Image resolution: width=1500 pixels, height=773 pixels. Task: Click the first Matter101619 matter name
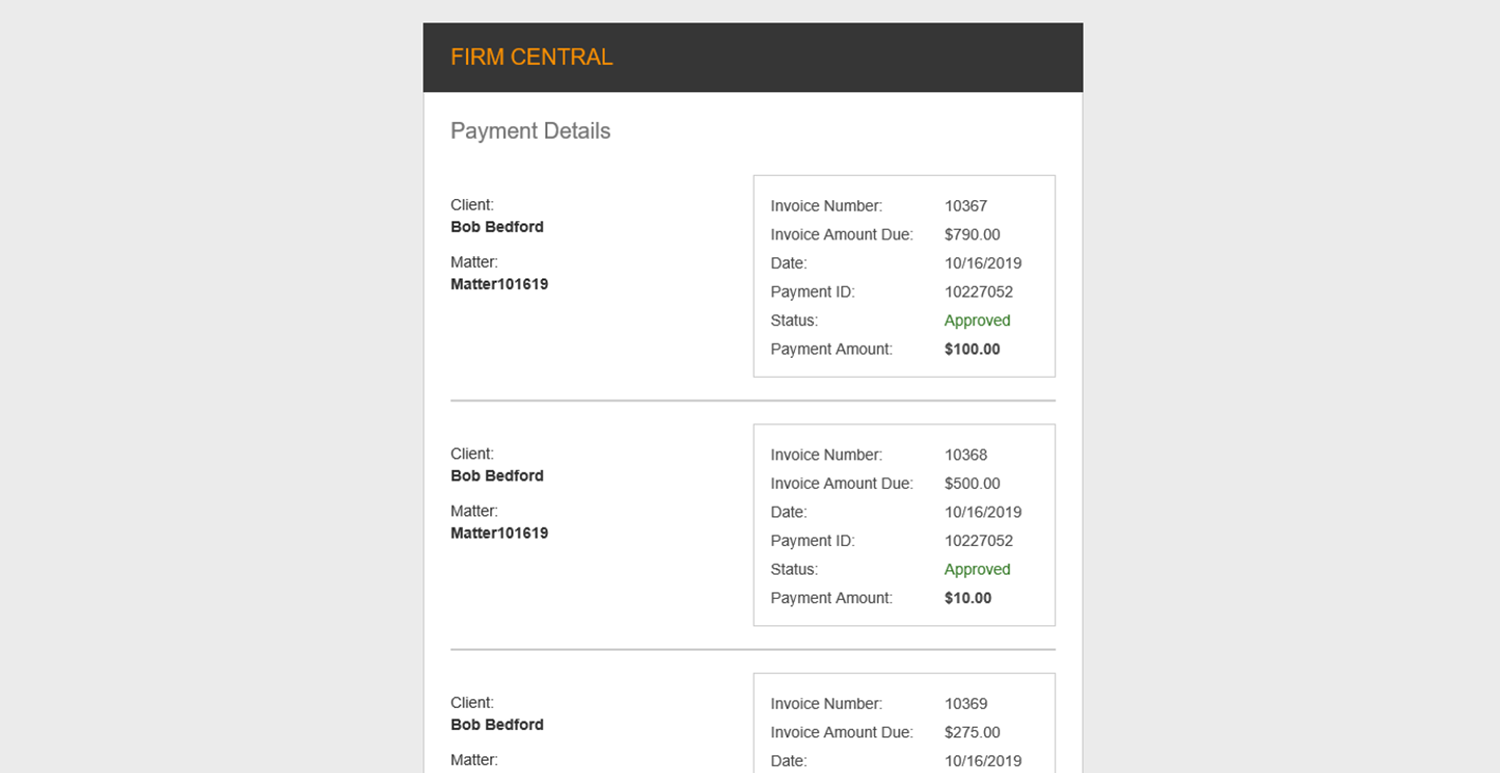(499, 284)
